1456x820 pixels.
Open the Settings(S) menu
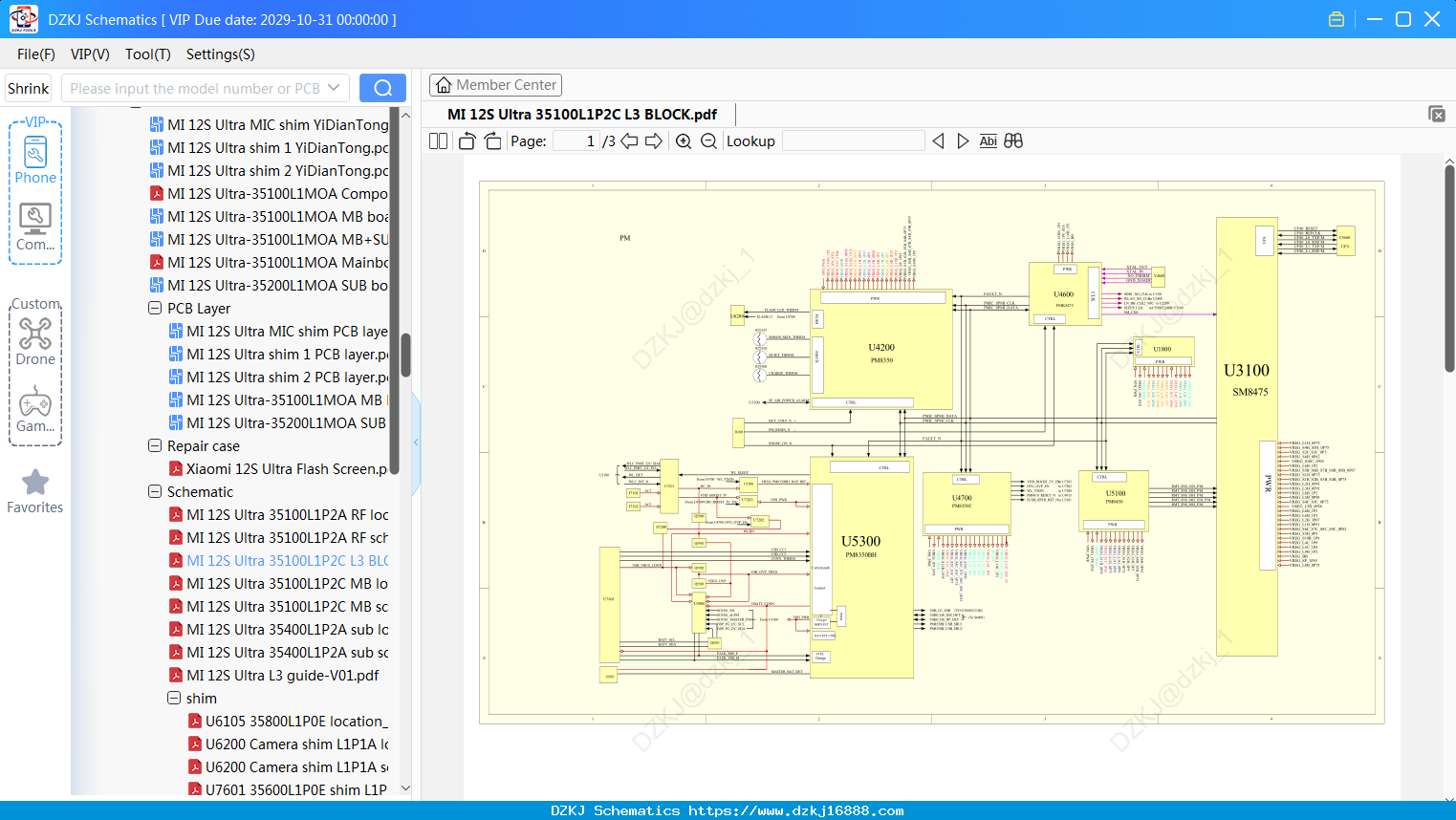(221, 54)
